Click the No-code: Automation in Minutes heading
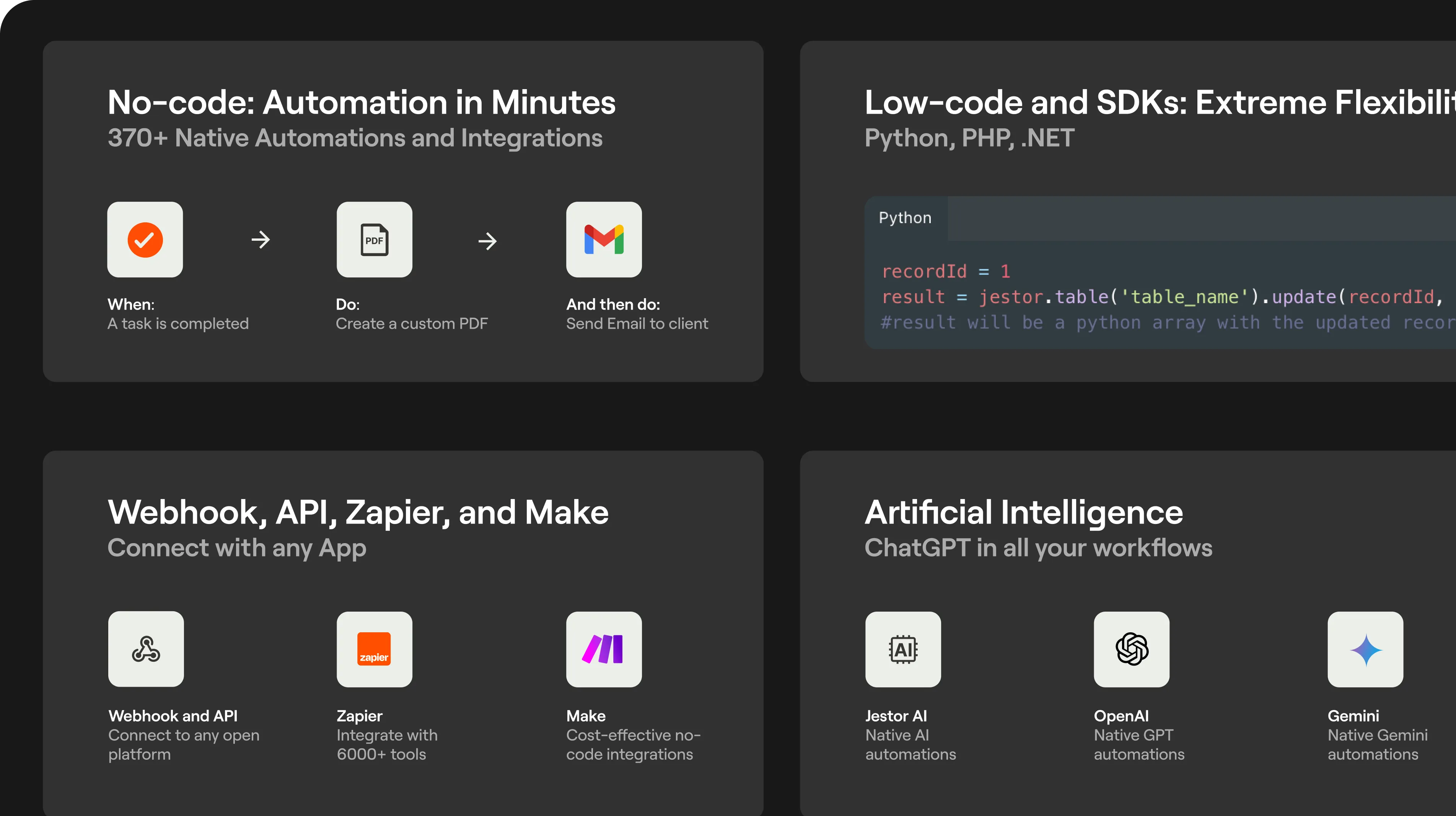This screenshot has height=816, width=1456. pyautogui.click(x=361, y=102)
